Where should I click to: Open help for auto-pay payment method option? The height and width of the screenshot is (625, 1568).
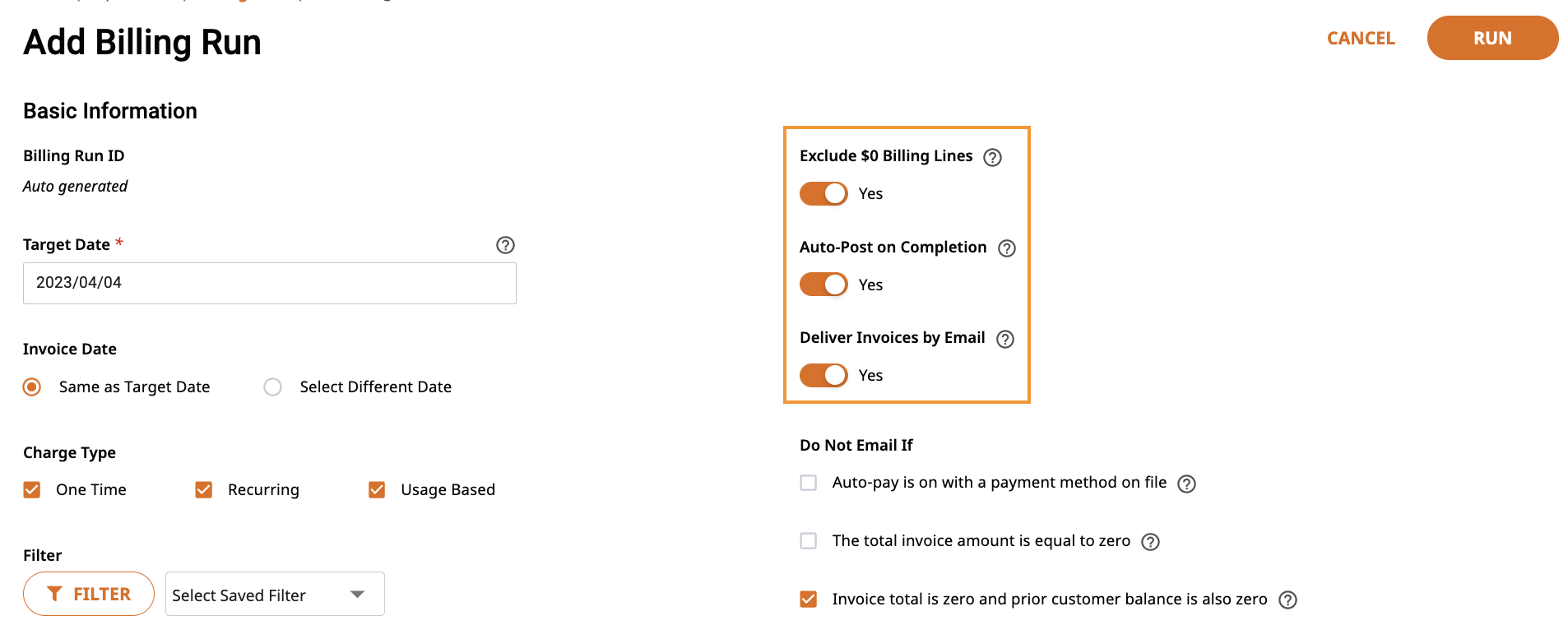[x=1186, y=484]
